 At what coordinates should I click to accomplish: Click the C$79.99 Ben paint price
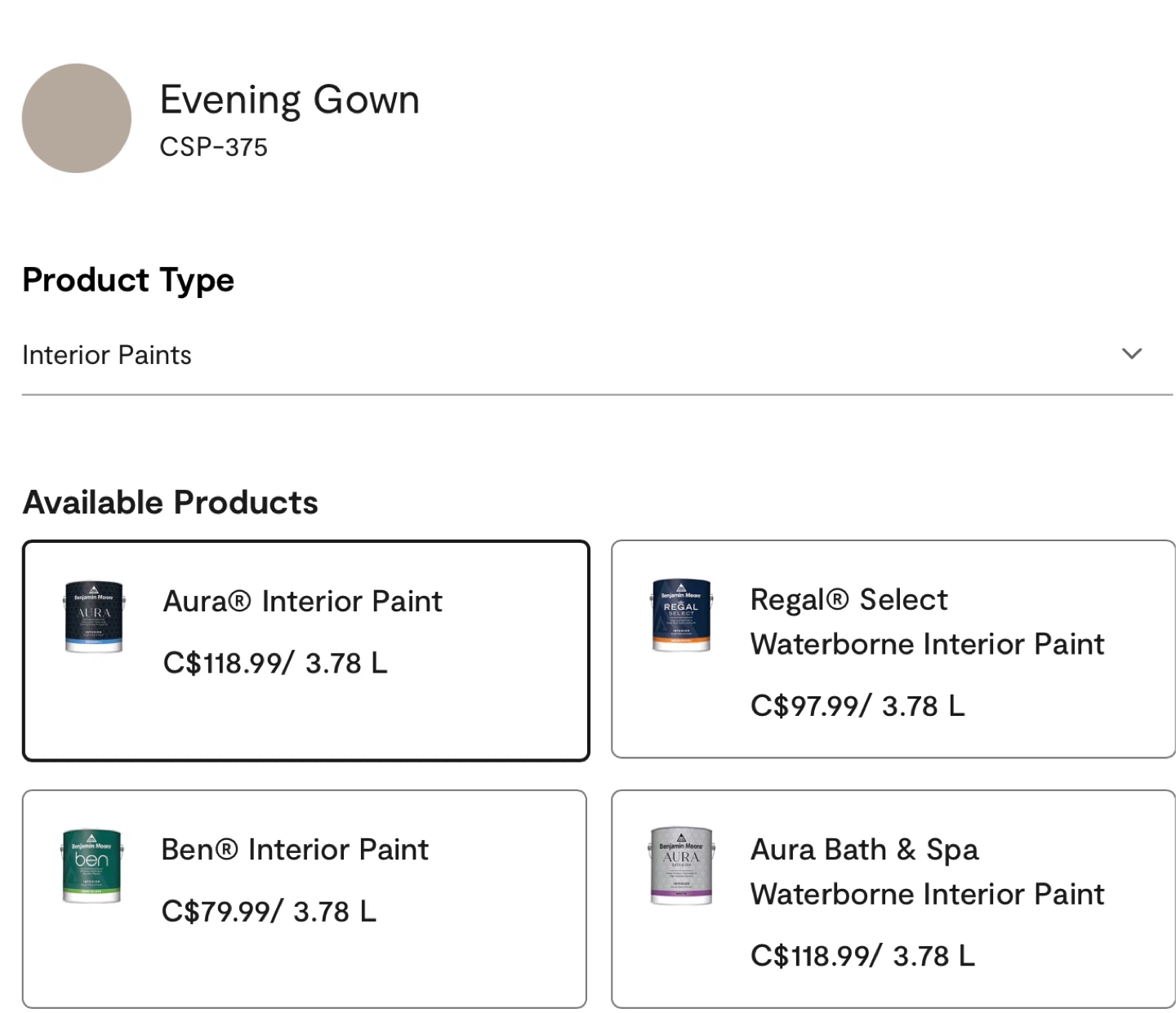tap(269, 911)
